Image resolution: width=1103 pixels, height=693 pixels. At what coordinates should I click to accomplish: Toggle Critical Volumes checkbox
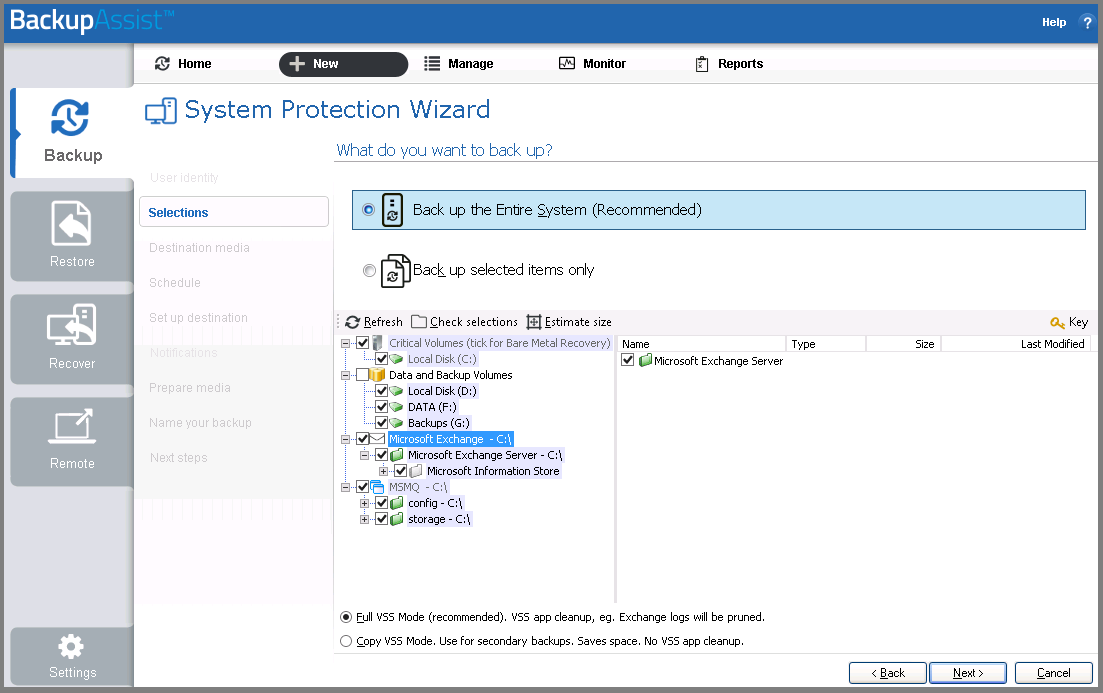(x=363, y=343)
